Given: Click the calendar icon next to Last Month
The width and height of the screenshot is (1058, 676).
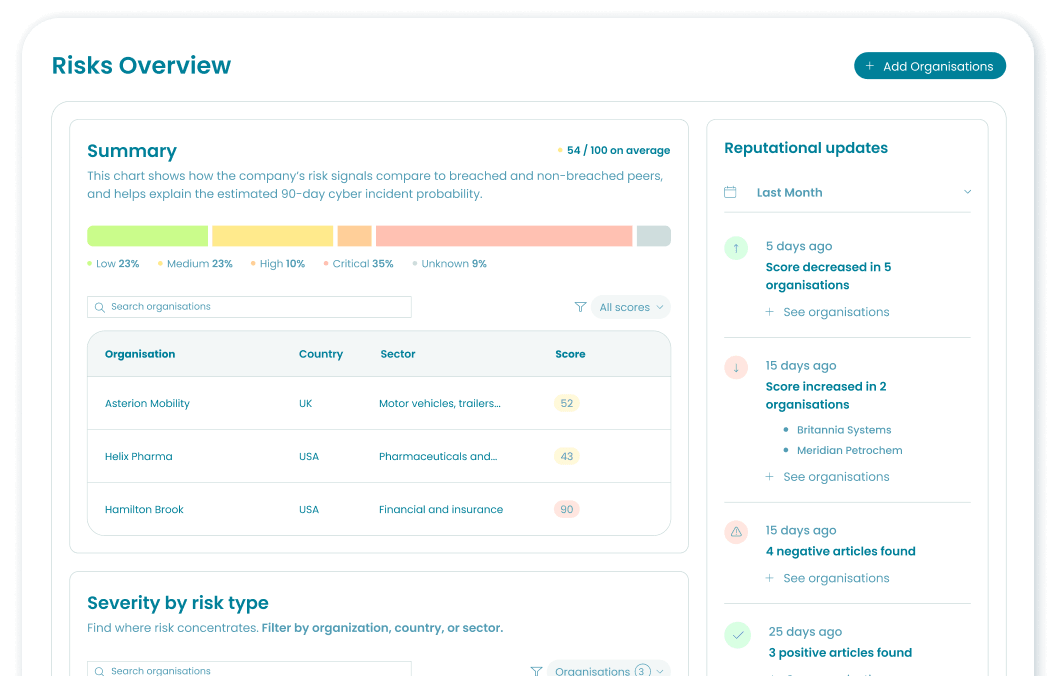Looking at the screenshot, I should (730, 192).
